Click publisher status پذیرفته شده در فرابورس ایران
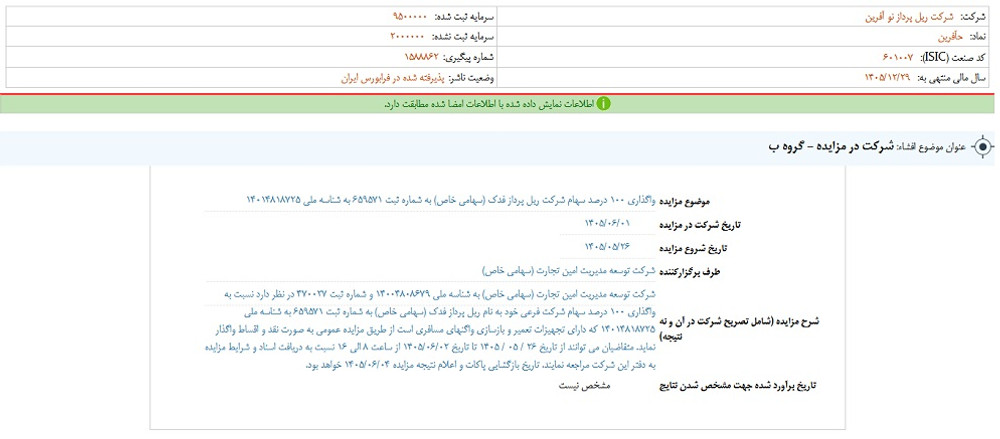This screenshot has height=439, width=1000. pyautogui.click(x=393, y=78)
